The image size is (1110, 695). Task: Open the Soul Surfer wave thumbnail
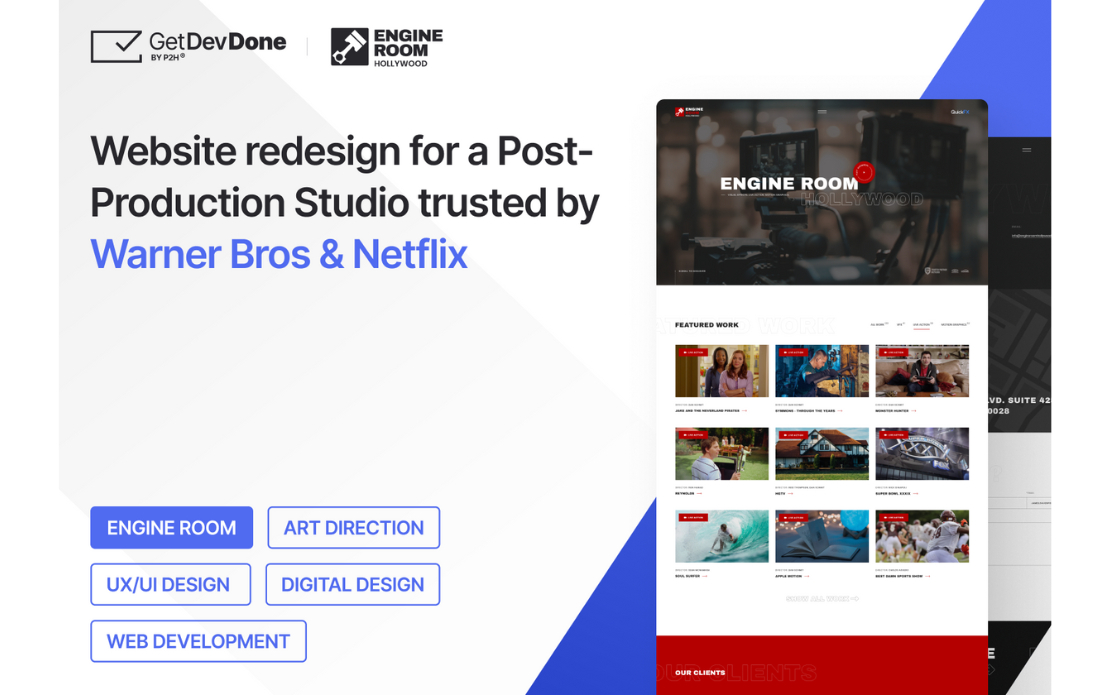point(721,536)
